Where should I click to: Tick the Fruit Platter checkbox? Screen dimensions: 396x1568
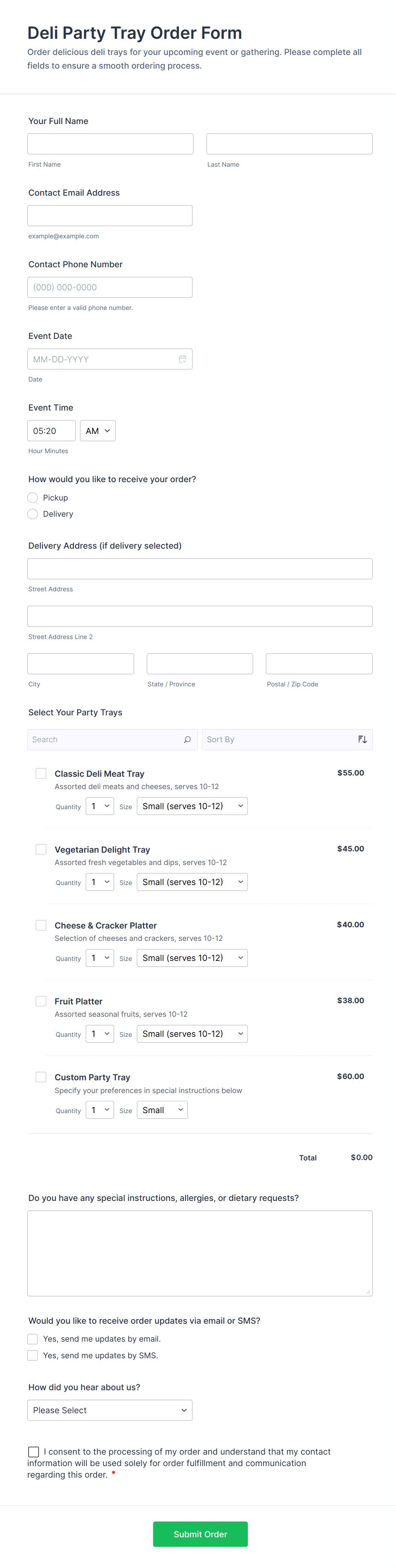[x=41, y=1001]
